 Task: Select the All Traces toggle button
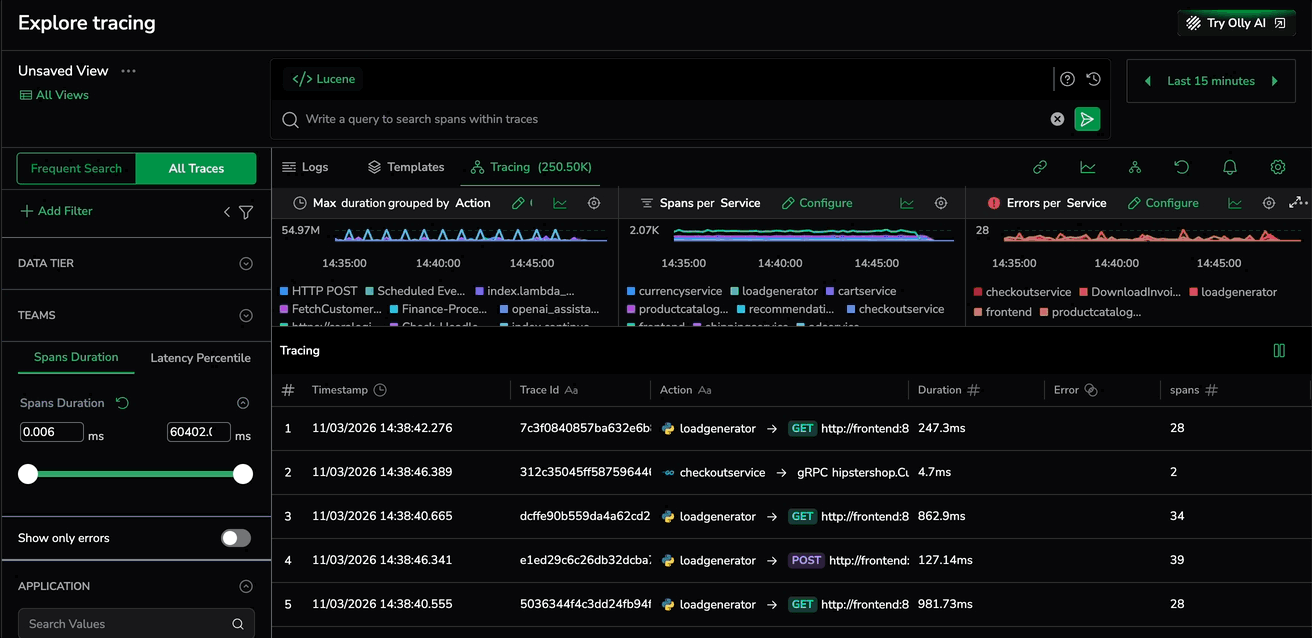pos(196,168)
